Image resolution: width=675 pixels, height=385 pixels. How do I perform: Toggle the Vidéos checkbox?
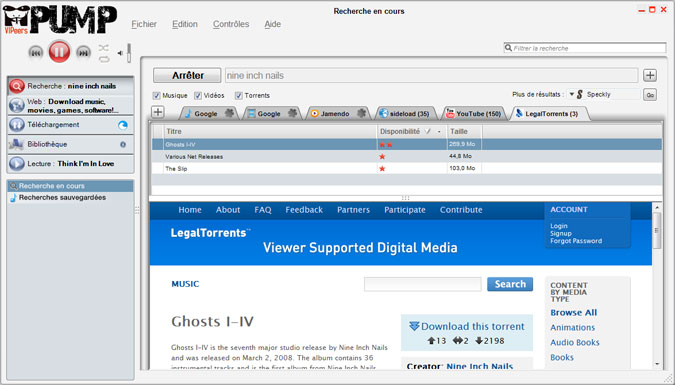(x=198, y=96)
